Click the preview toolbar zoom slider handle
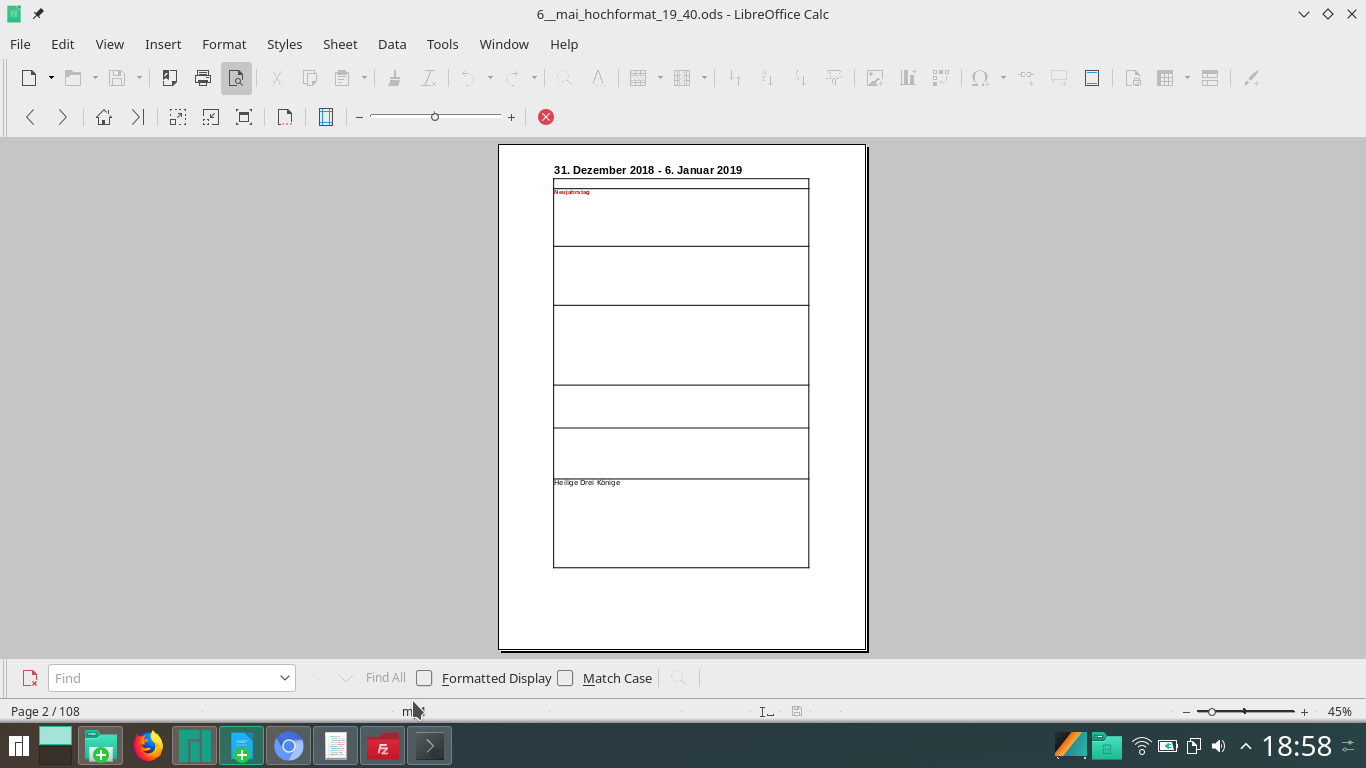Image resolution: width=1366 pixels, height=768 pixels. coord(435,117)
